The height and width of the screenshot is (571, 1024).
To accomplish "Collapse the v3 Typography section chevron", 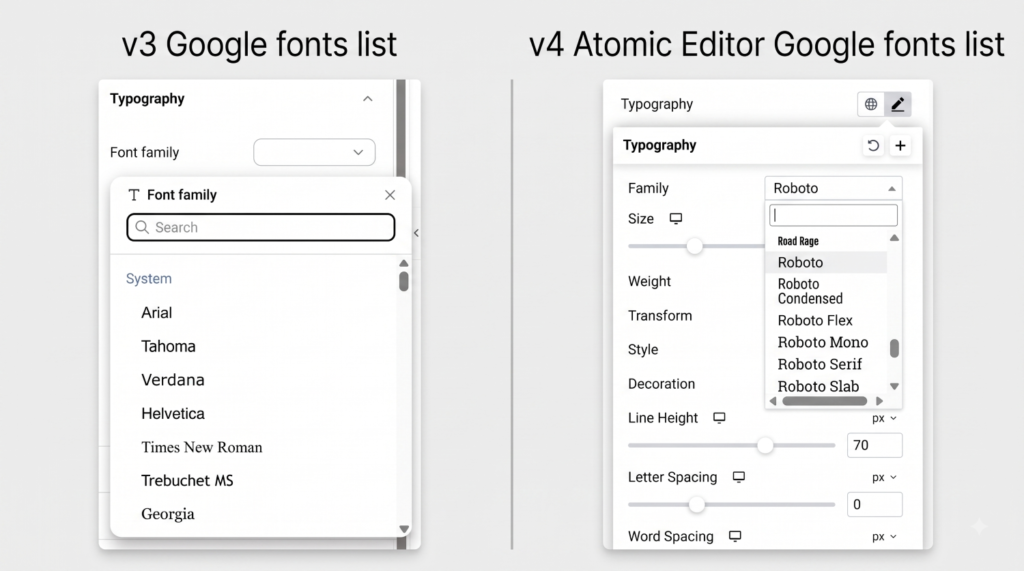I will tap(368, 99).
